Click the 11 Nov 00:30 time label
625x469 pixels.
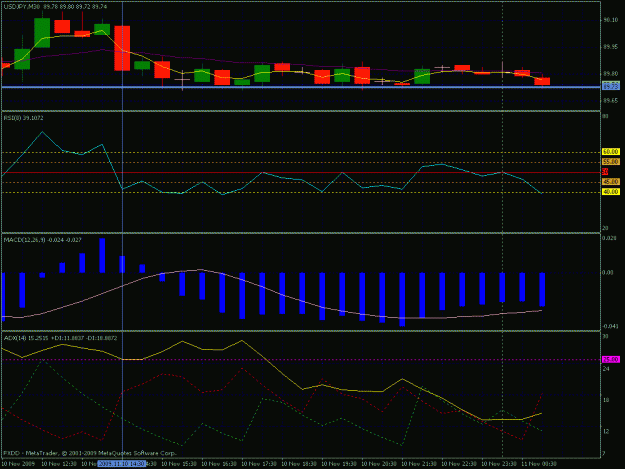(539, 464)
